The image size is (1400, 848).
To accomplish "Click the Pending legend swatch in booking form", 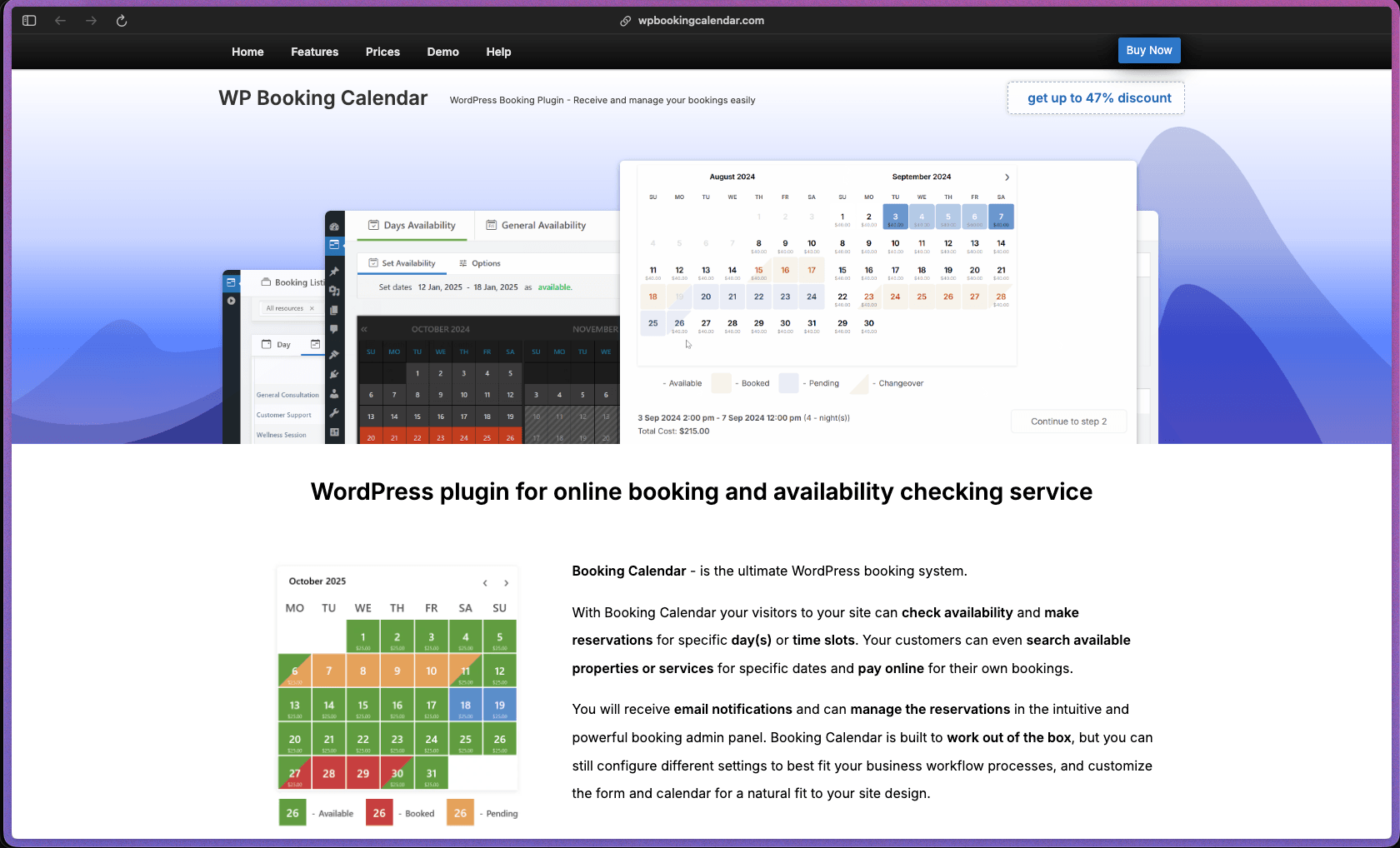I will pos(788,383).
